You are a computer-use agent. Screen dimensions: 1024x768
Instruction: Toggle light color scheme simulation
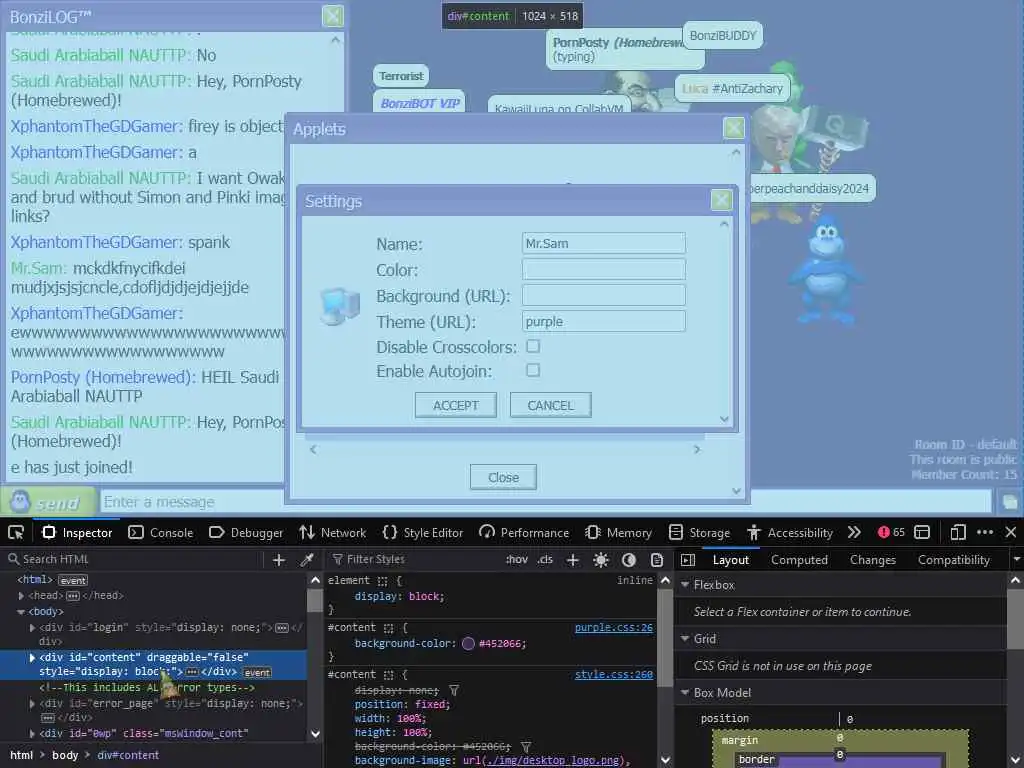(601, 560)
